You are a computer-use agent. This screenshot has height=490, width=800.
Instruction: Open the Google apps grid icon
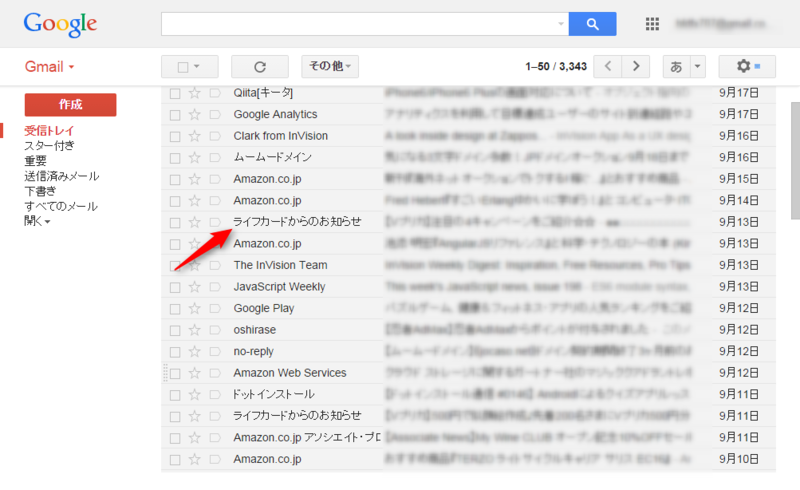652,24
